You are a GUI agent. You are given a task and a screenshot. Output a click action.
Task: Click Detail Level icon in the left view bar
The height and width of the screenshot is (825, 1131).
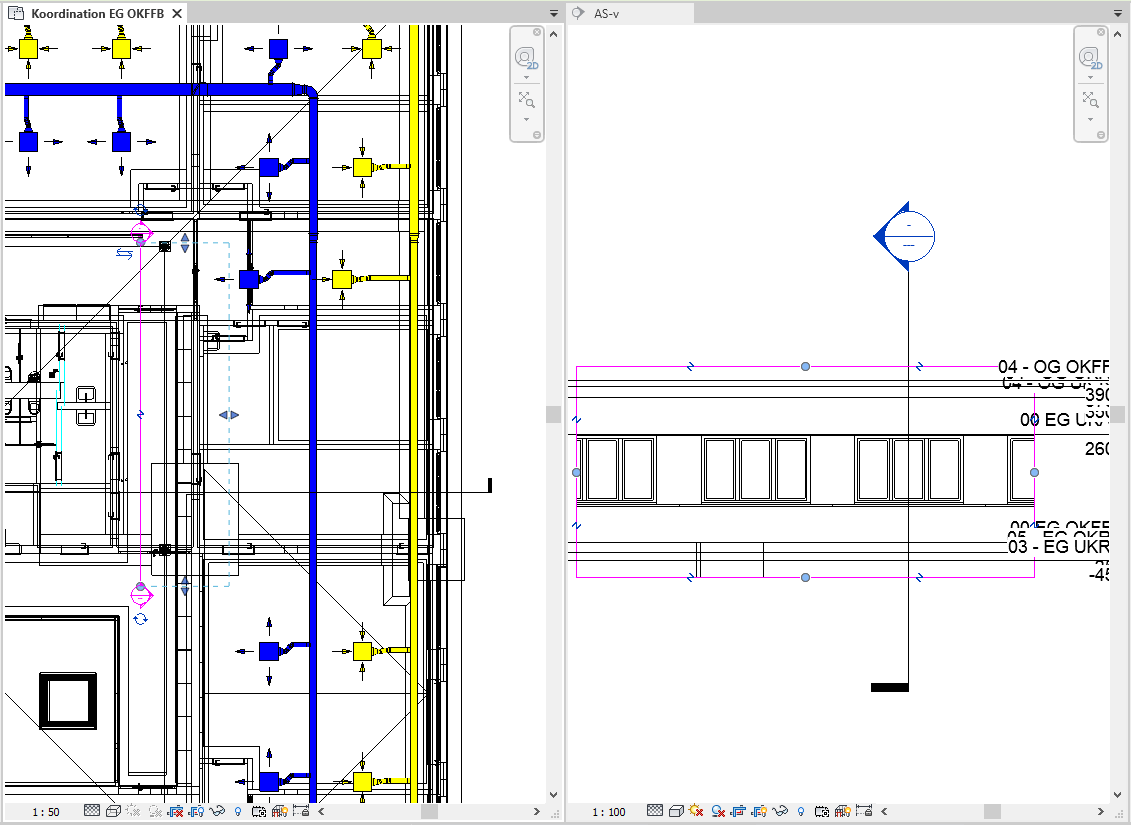tap(92, 812)
